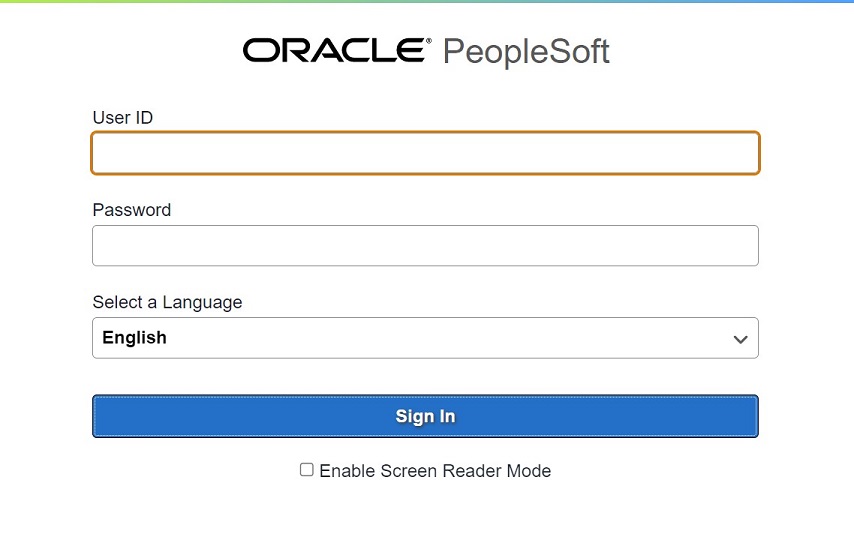Click the PeopleSoft wordmark in the header
854x534 pixels.
pos(526,51)
